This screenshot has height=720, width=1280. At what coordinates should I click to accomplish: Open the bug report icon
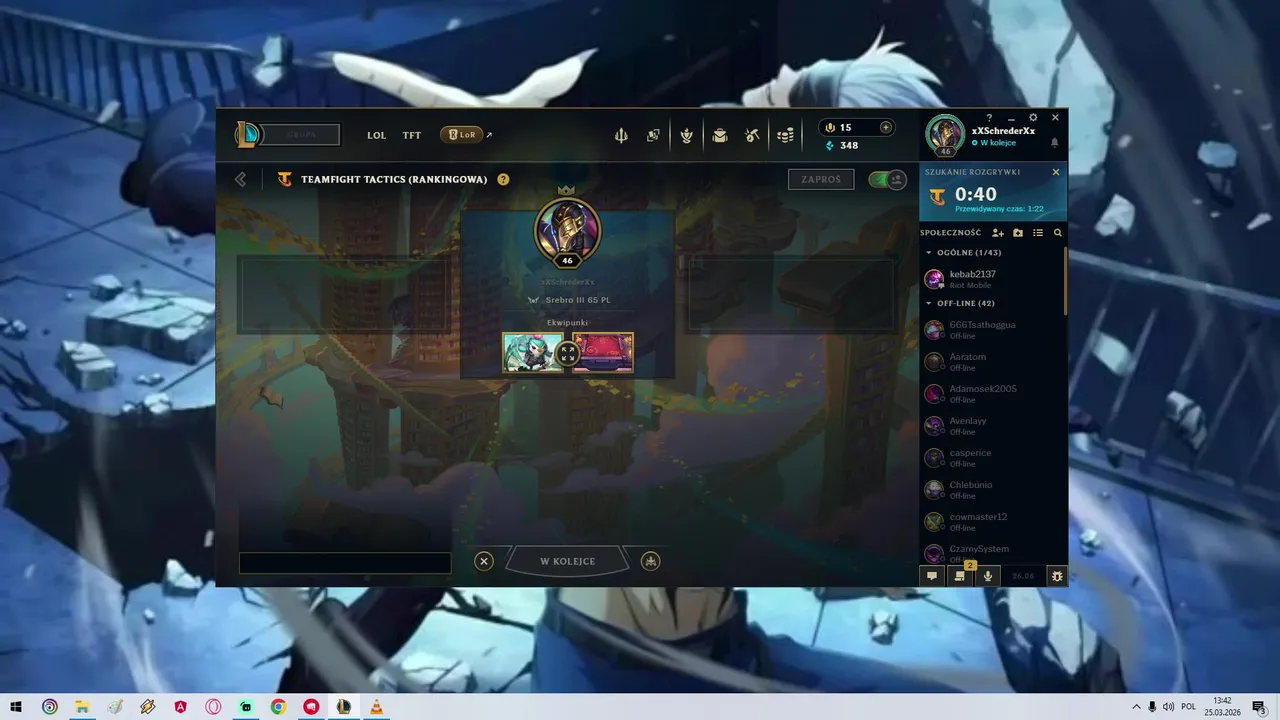coord(1057,575)
